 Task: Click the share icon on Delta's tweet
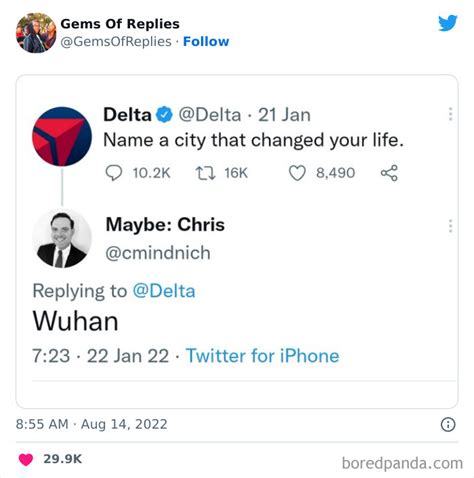pos(389,173)
